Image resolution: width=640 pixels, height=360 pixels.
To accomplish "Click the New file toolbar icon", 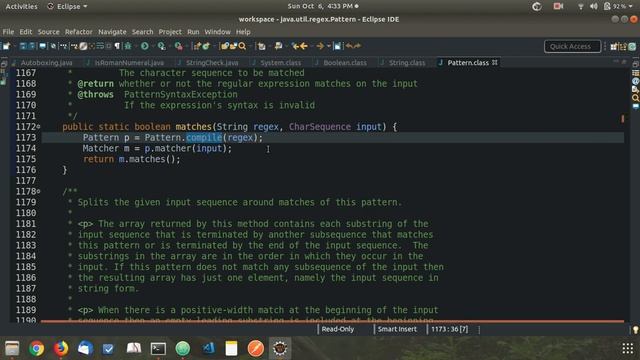I will pyautogui.click(x=7, y=46).
